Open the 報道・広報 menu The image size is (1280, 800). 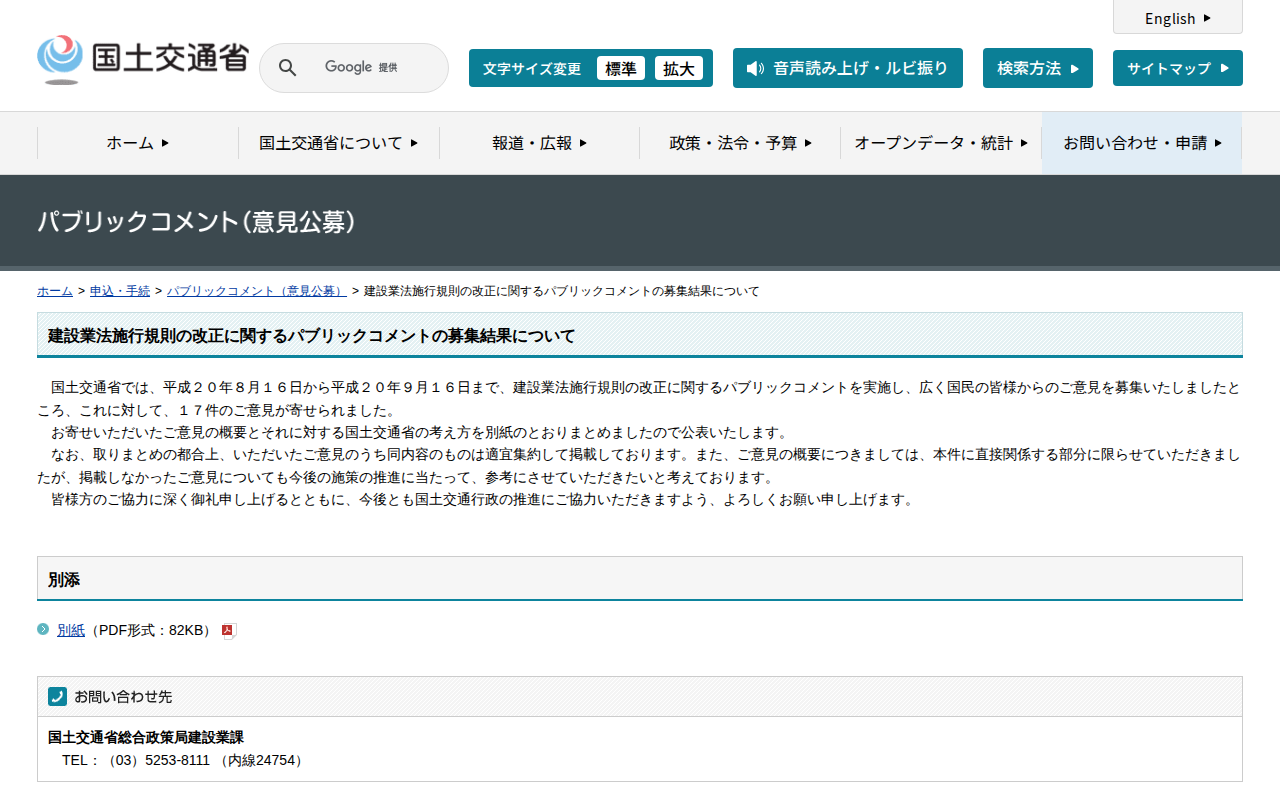[x=537, y=142]
